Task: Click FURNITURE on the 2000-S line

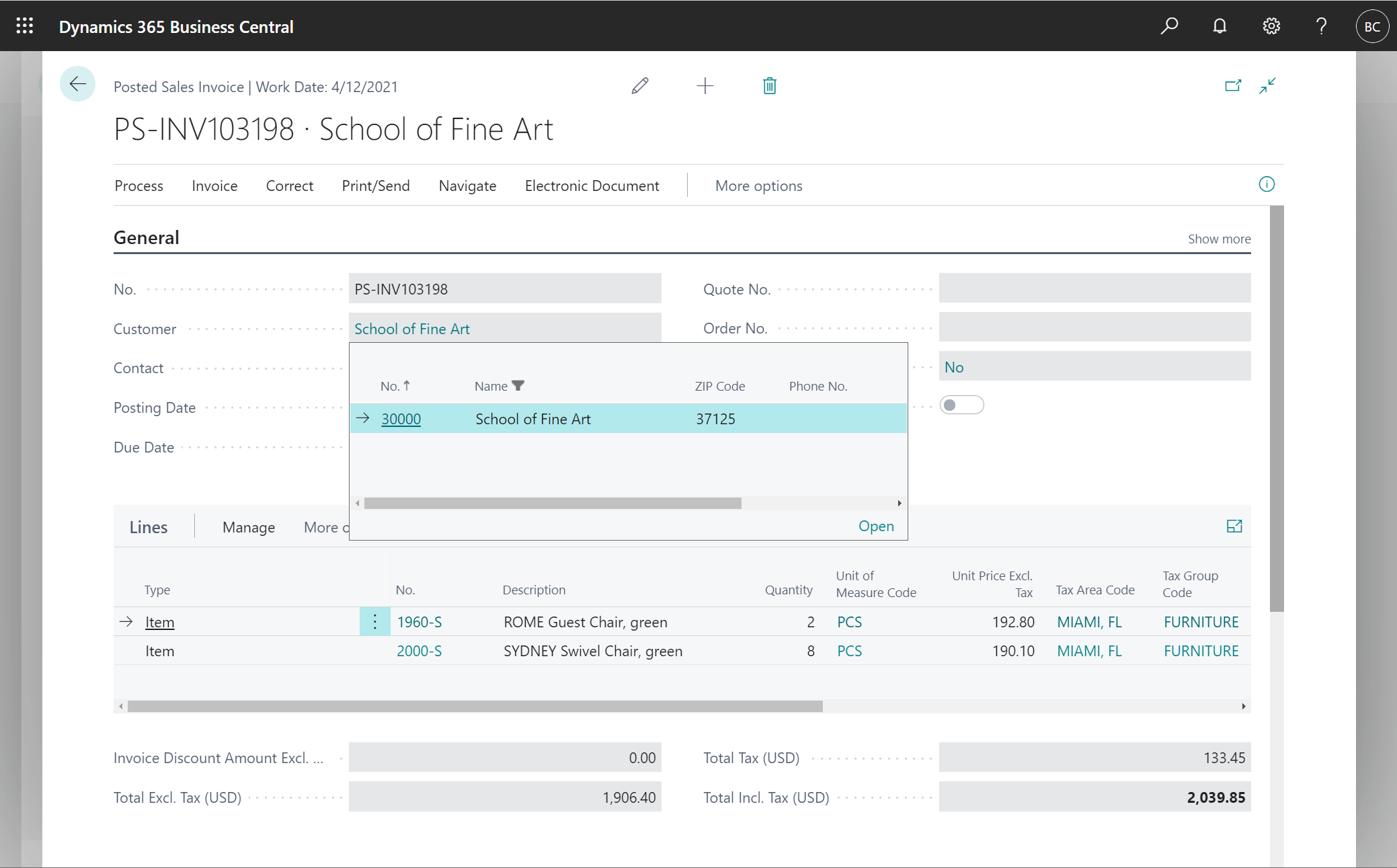Action: pos(1201,651)
